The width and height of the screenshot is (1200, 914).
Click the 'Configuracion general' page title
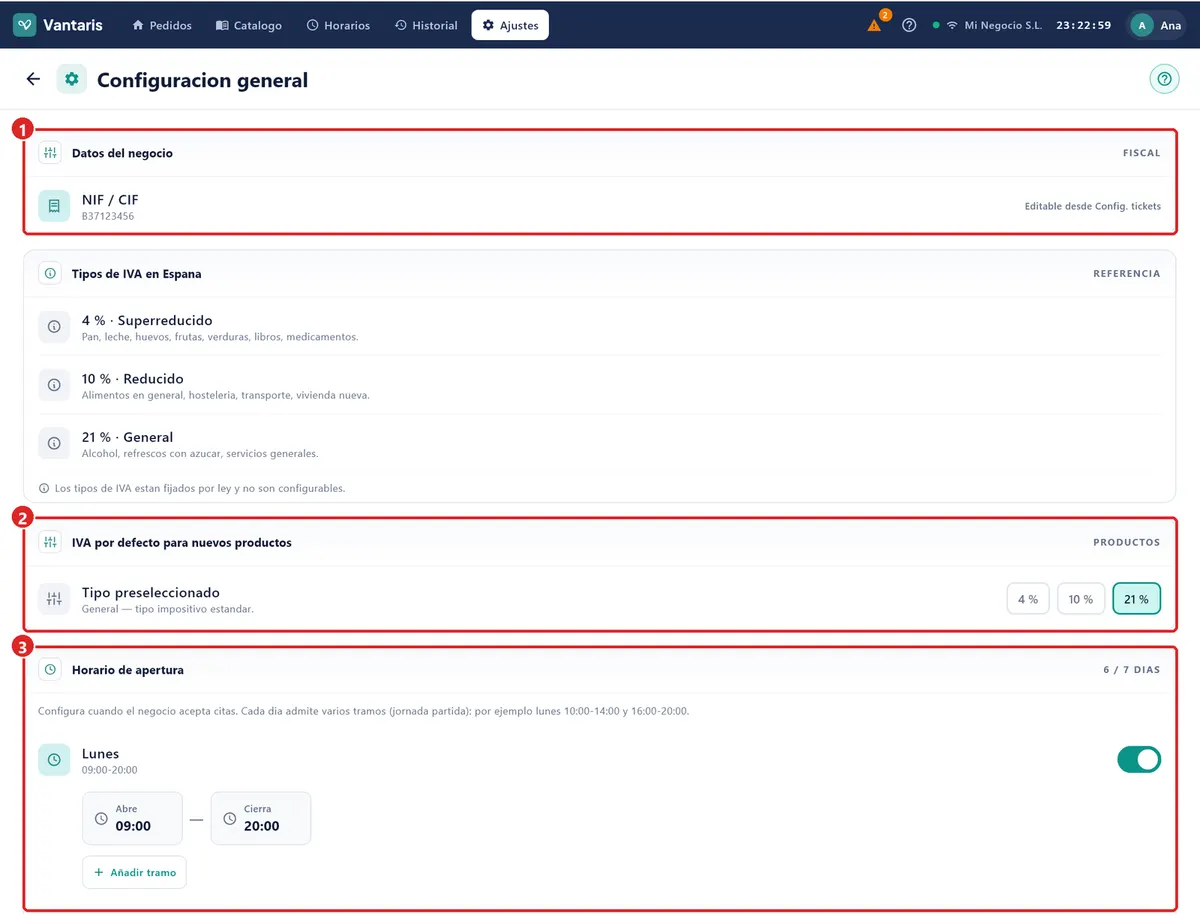203,80
